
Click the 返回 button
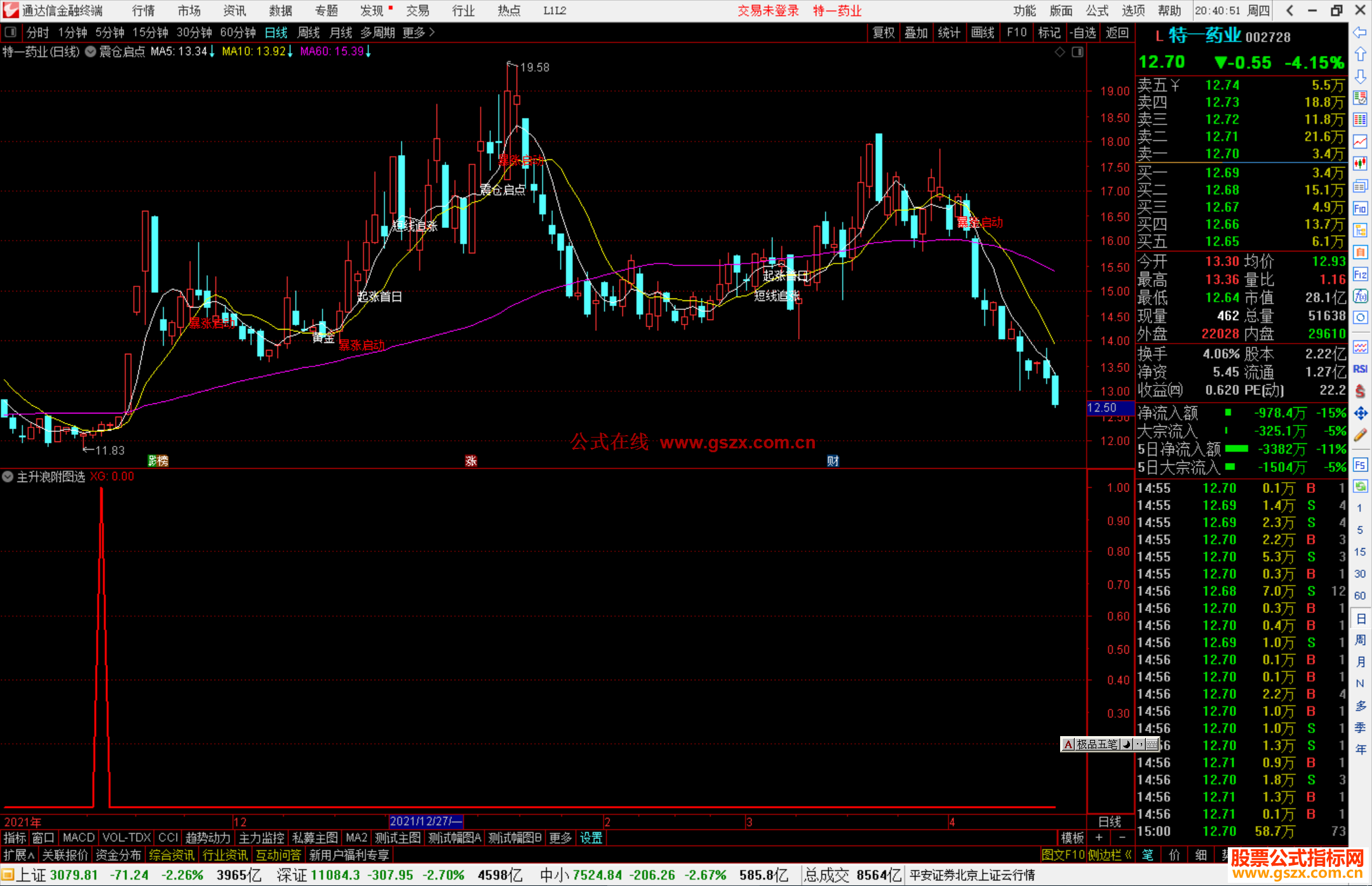click(1117, 32)
